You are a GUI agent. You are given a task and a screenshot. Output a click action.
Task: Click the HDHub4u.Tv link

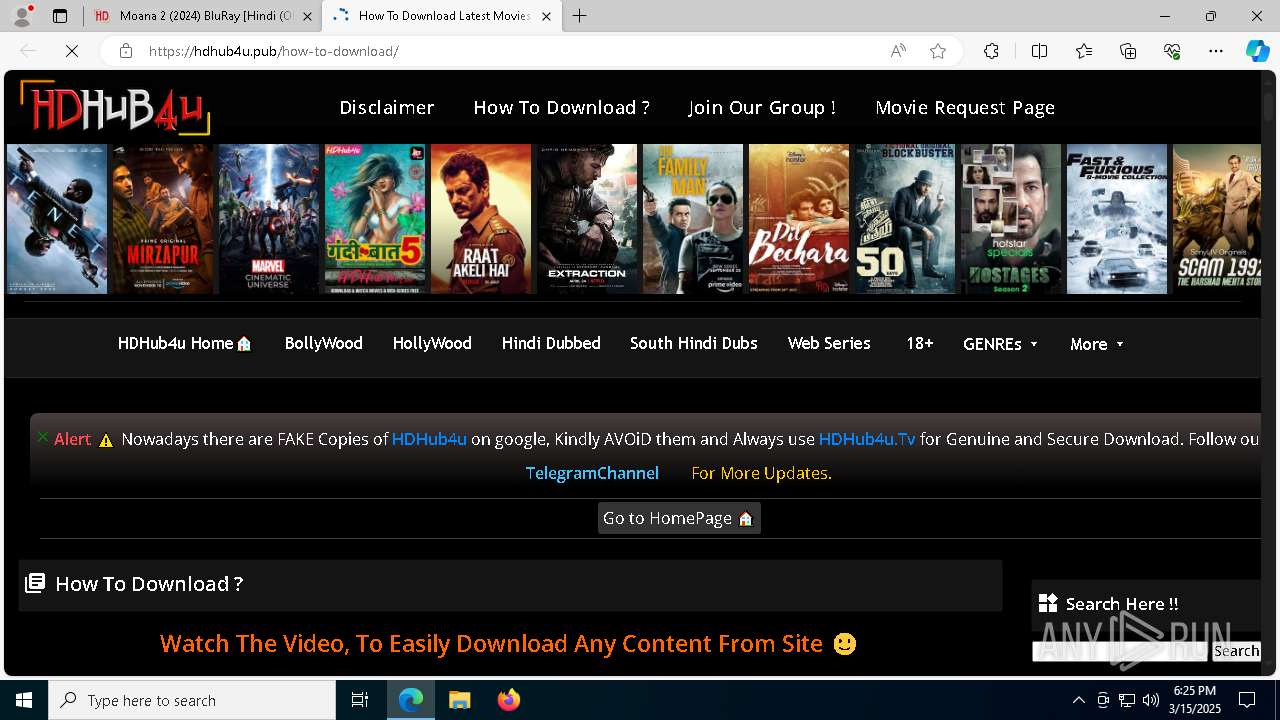tap(867, 439)
